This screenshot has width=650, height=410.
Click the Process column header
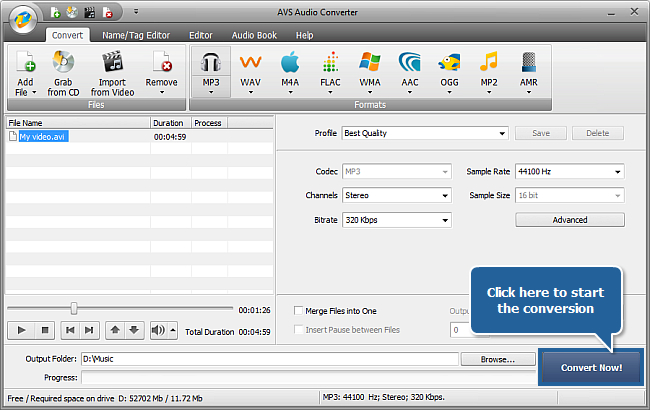(x=209, y=123)
